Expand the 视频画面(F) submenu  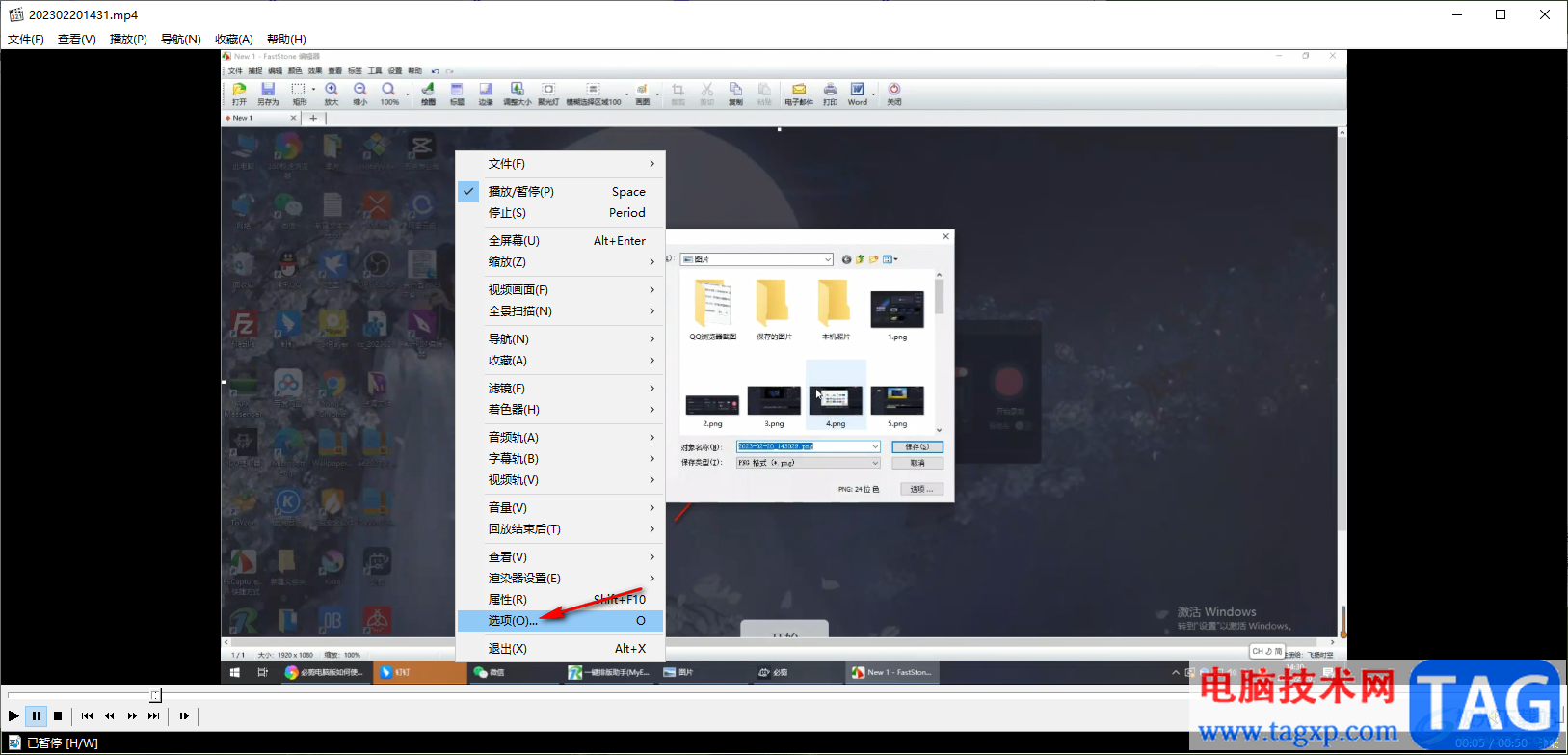561,290
